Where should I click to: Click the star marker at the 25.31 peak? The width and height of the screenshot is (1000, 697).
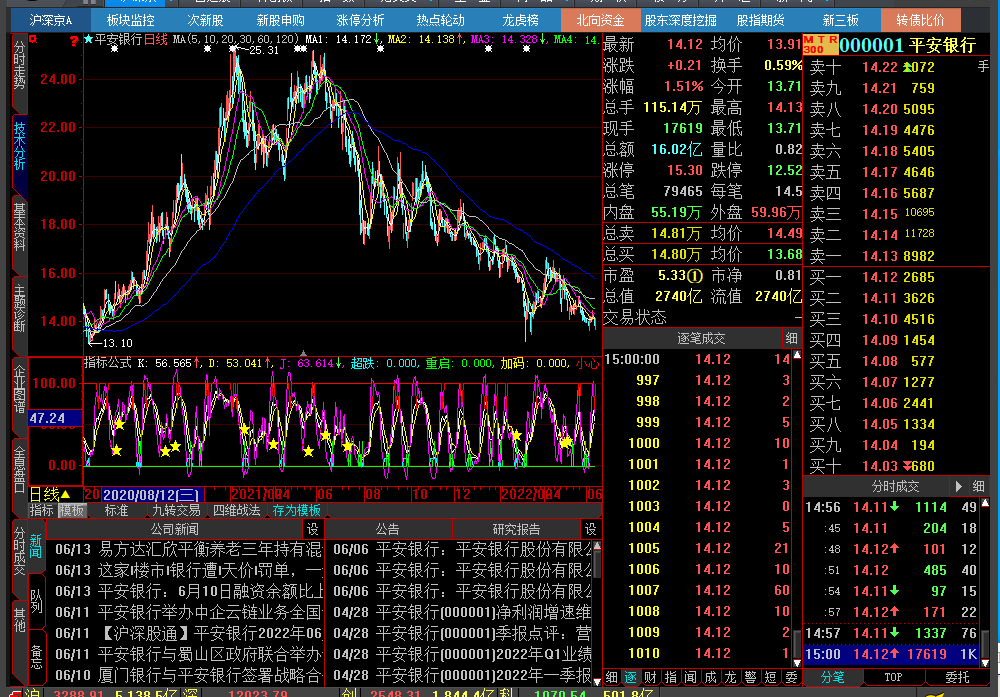pyautogui.click(x=234, y=48)
